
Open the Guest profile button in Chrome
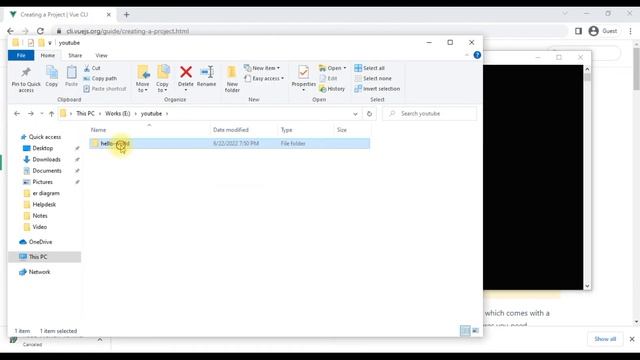(x=603, y=31)
